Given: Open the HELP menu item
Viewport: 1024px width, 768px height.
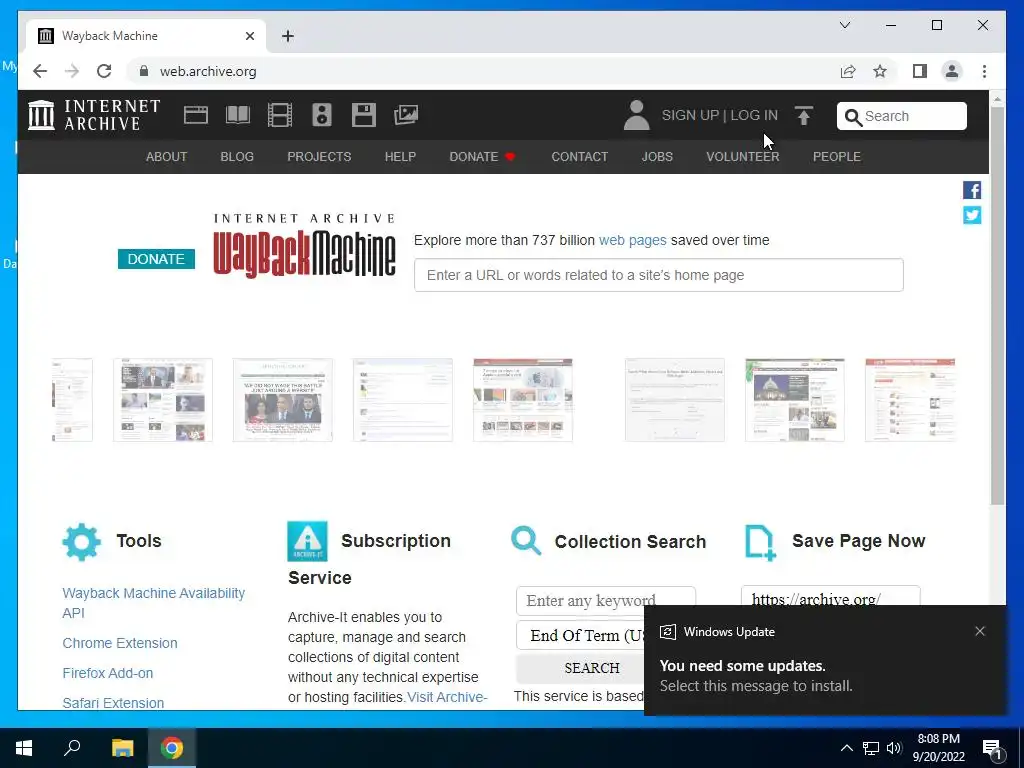Looking at the screenshot, I should pyautogui.click(x=400, y=157).
